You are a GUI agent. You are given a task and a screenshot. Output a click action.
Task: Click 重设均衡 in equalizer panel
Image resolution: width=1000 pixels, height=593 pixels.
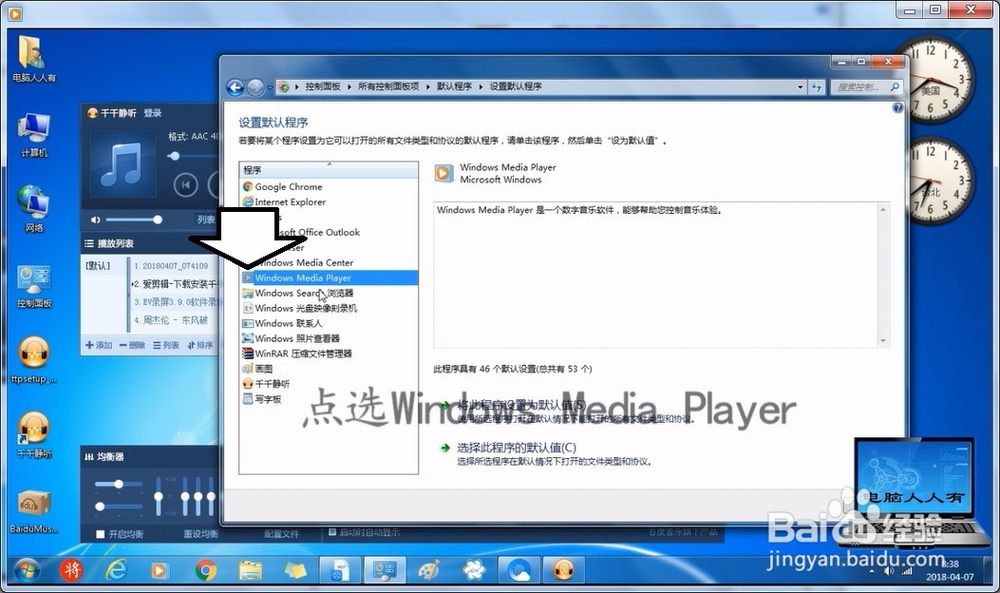201,534
